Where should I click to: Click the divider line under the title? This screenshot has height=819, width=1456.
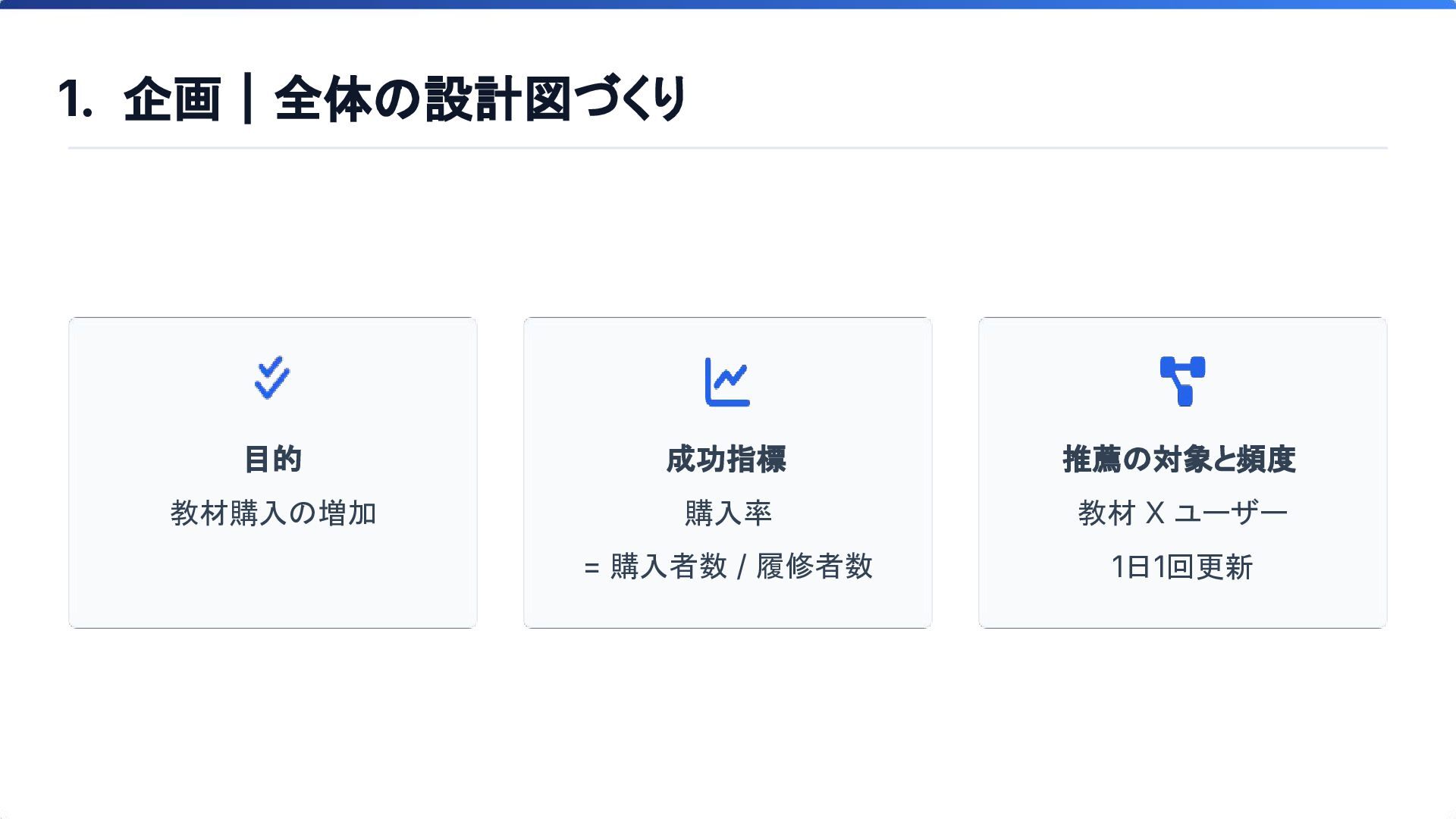click(728, 148)
